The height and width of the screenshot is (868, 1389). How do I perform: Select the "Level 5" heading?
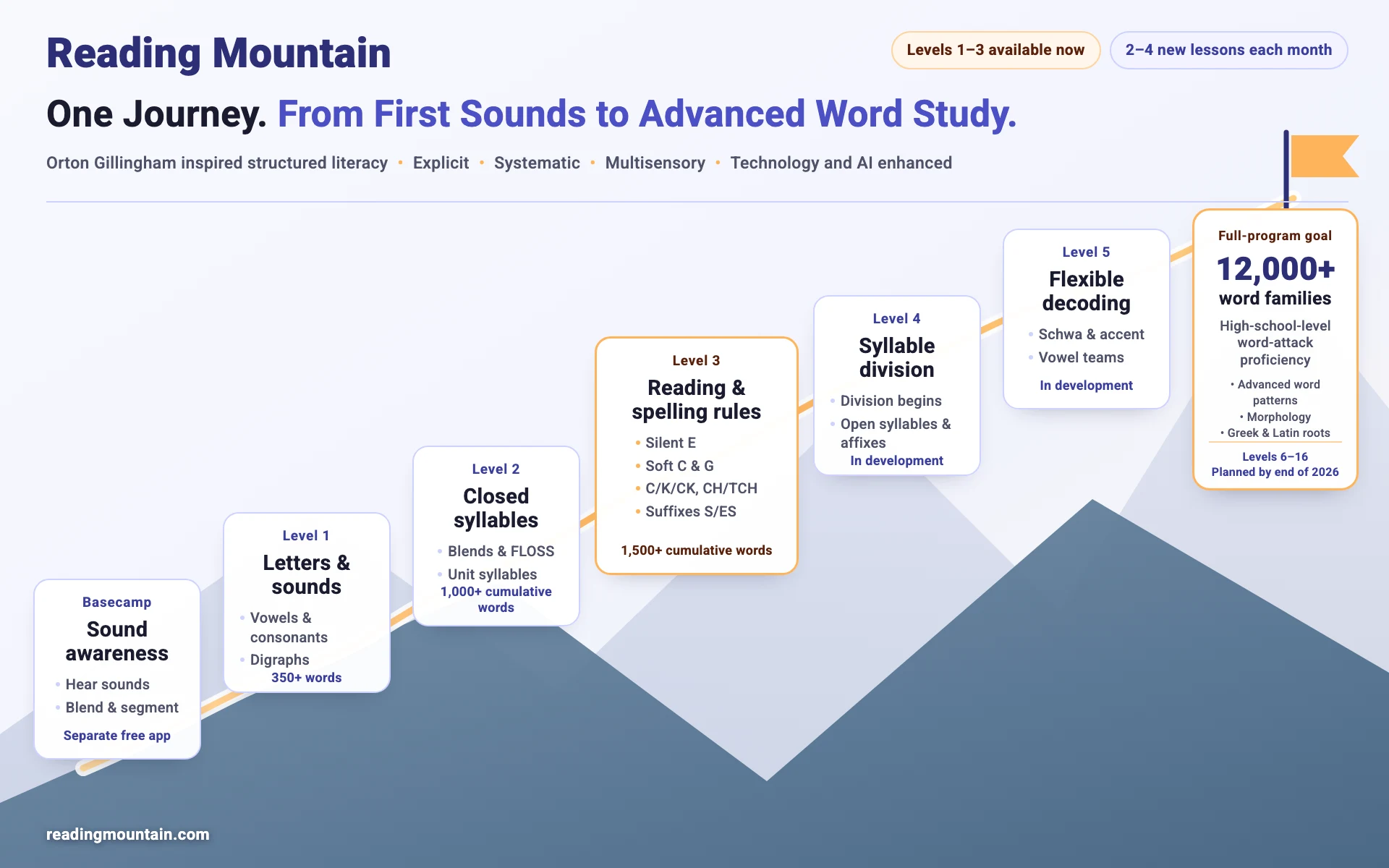point(1086,252)
